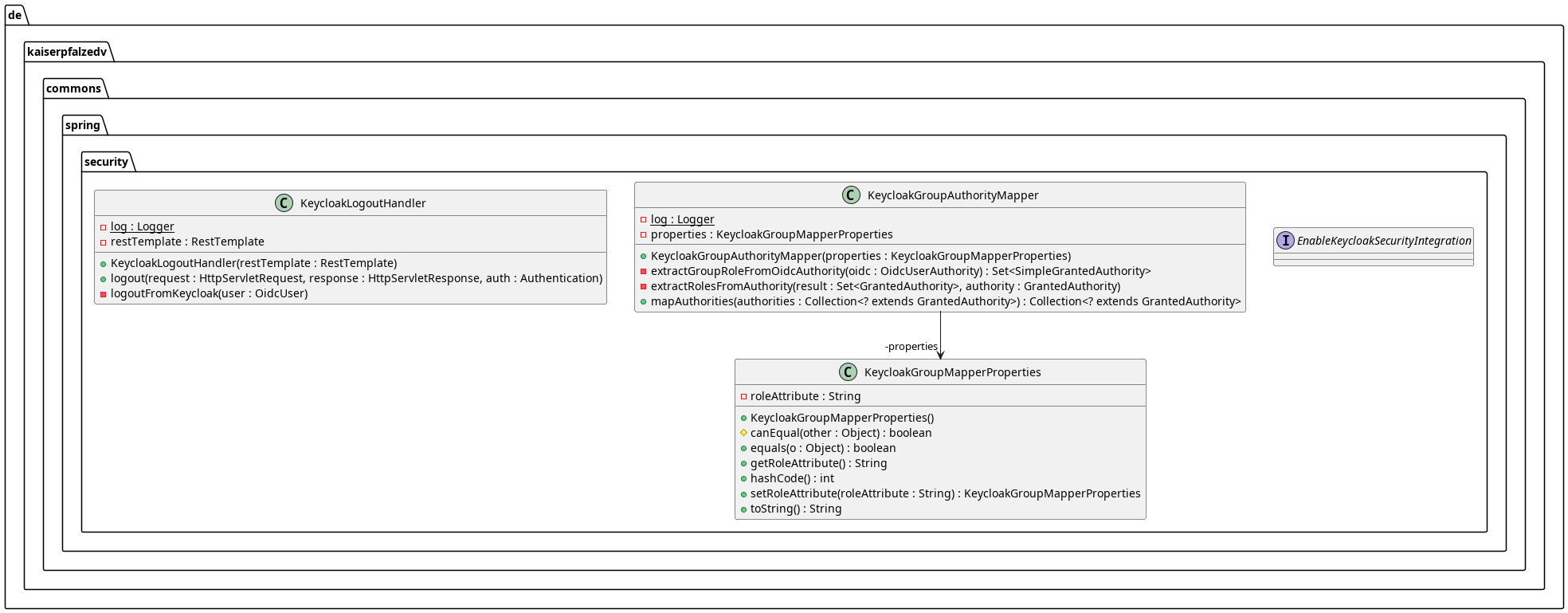Click the setRoleAttribute method line
Screen dimensions: 1568x613
[x=946, y=494]
